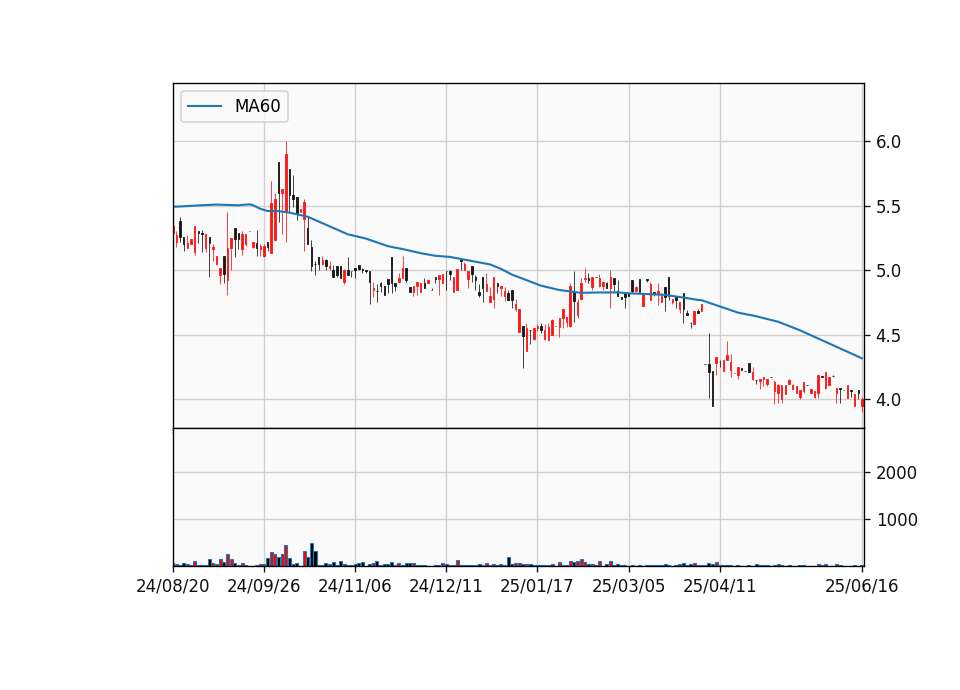Image resolution: width=960 pixels, height=690 pixels.
Task: Select the 24/11/06 date axis label
Action: pos(354,586)
